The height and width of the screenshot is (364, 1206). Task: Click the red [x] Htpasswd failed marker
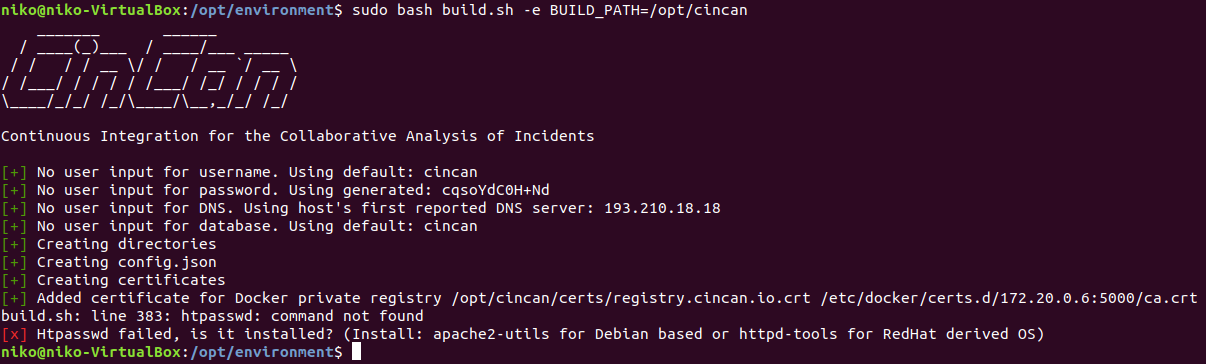tap(14, 334)
